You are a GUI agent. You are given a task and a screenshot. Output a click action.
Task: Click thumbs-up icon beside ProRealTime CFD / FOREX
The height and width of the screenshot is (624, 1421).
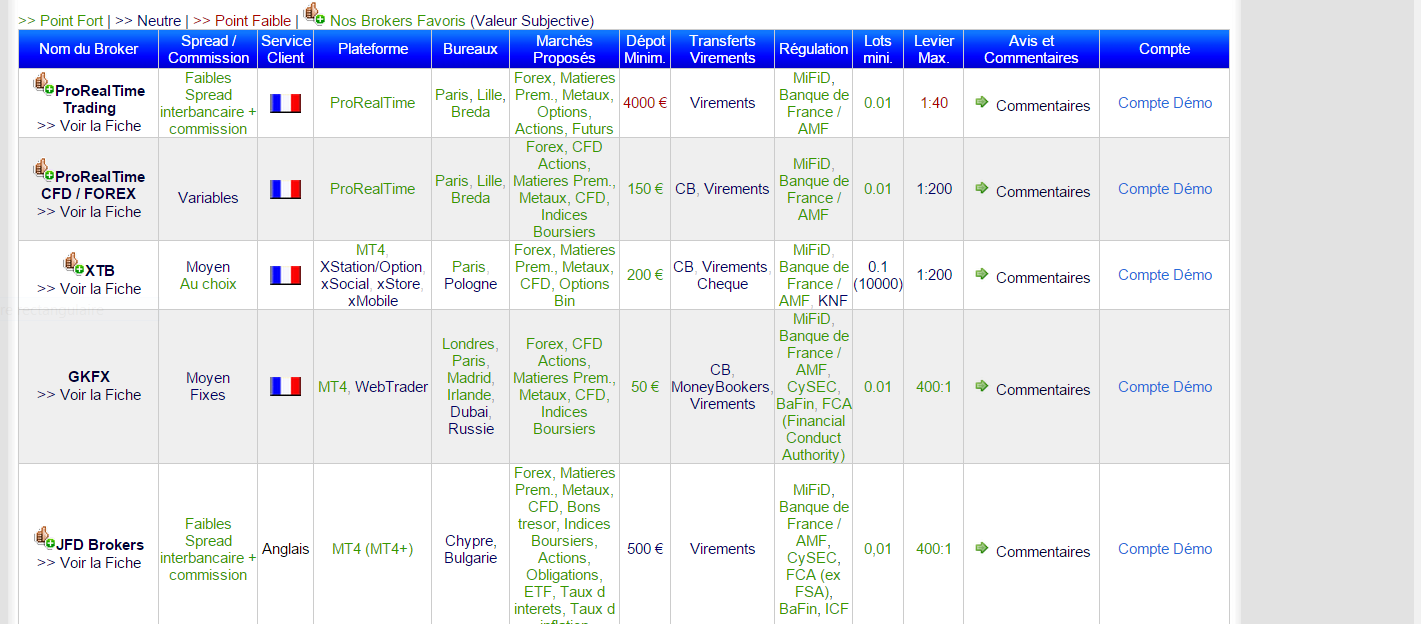click(43, 169)
